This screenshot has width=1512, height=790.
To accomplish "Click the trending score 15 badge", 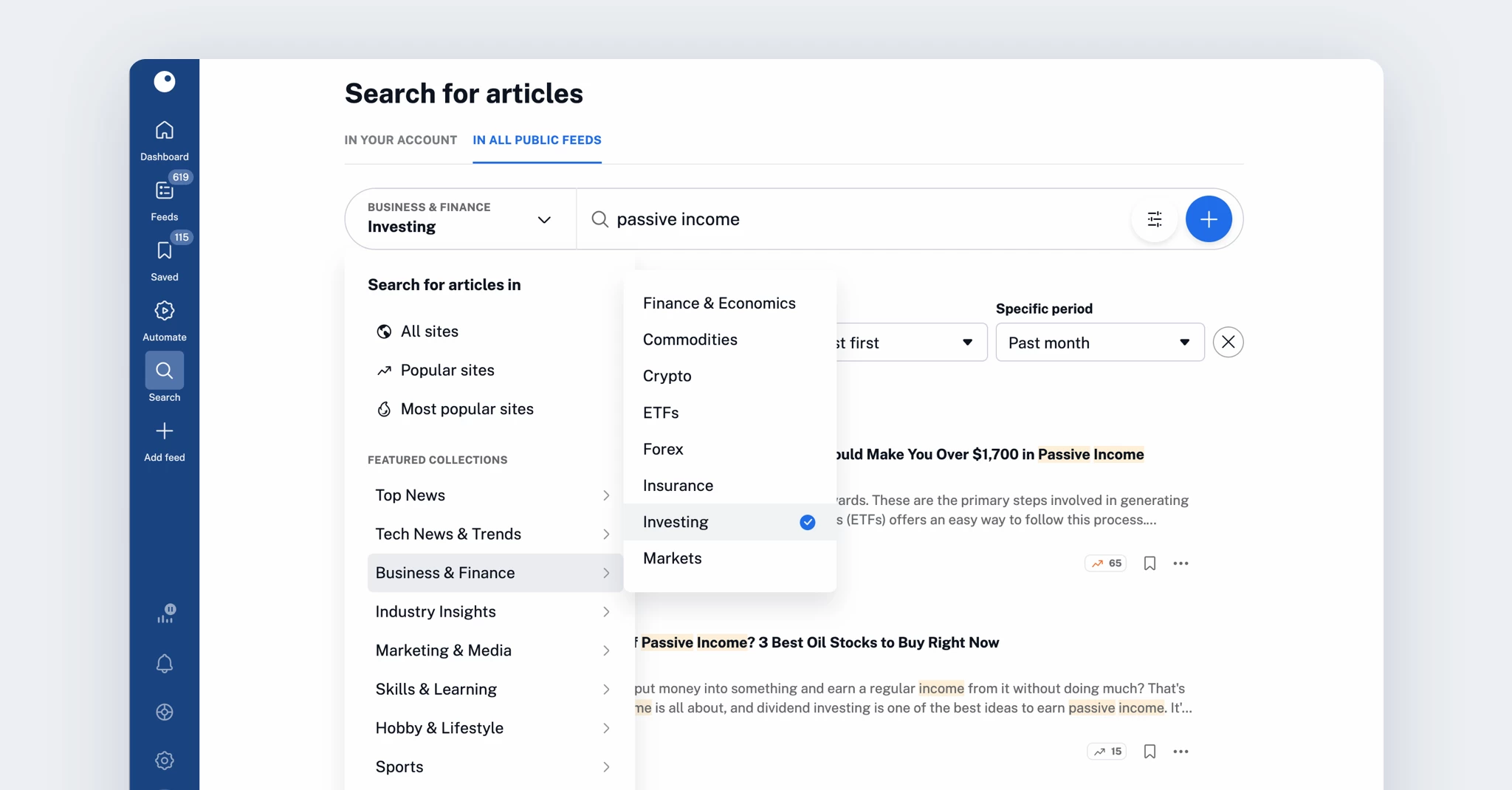I will [x=1107, y=752].
